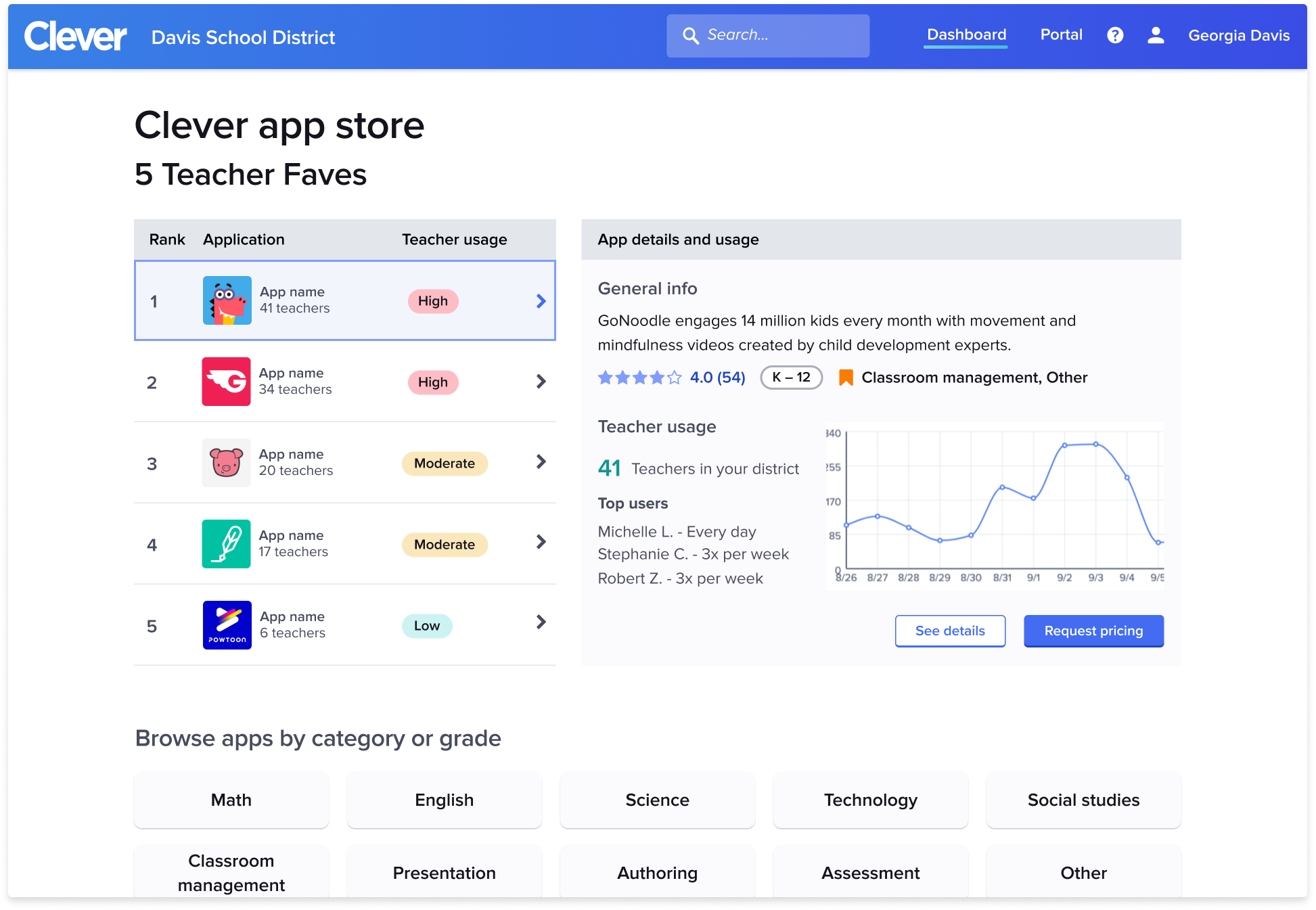This screenshot has width=1316, height=910.
Task: Browse the Authoring category
Action: tap(658, 872)
